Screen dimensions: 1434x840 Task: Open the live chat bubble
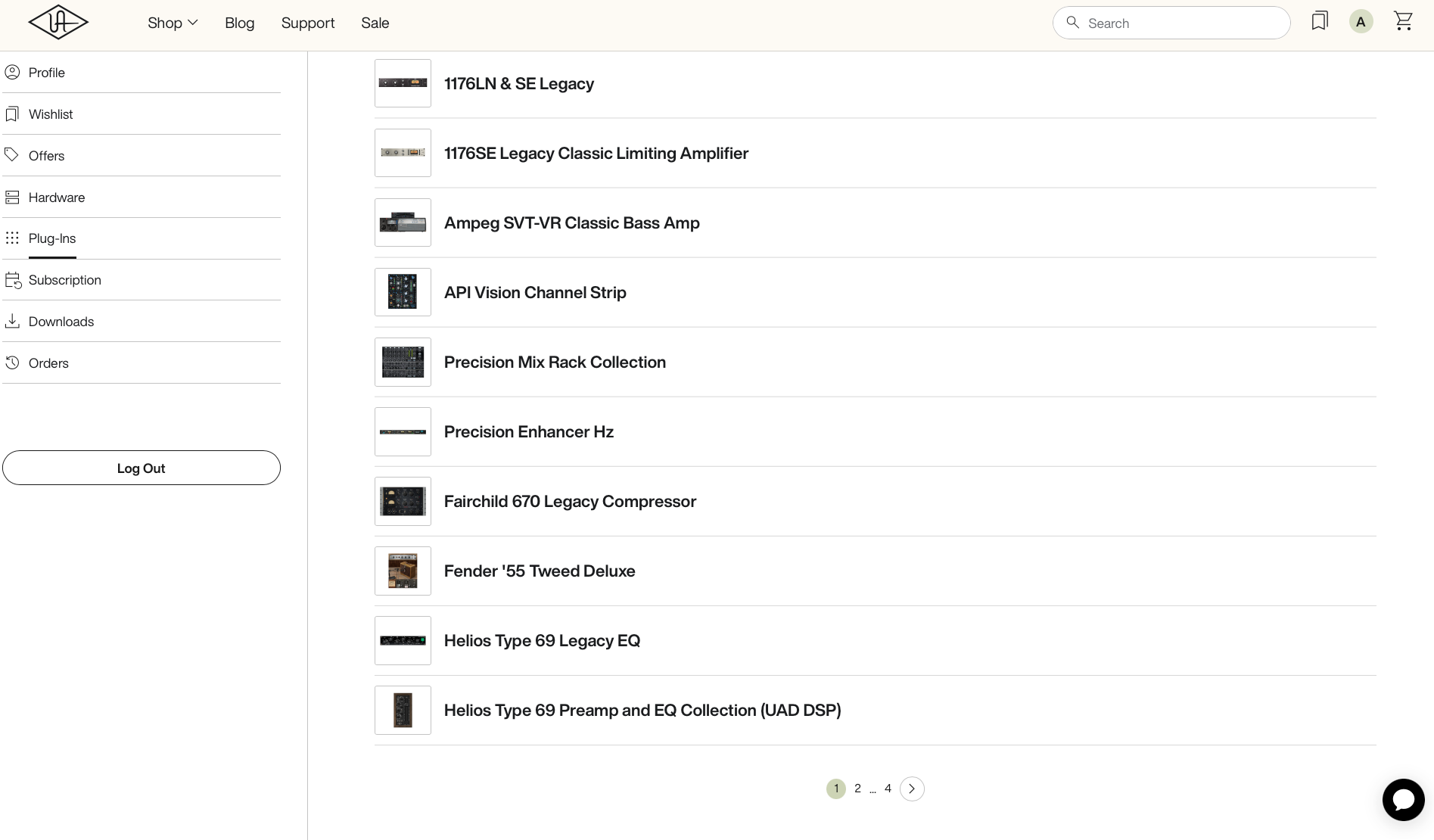[x=1403, y=799]
